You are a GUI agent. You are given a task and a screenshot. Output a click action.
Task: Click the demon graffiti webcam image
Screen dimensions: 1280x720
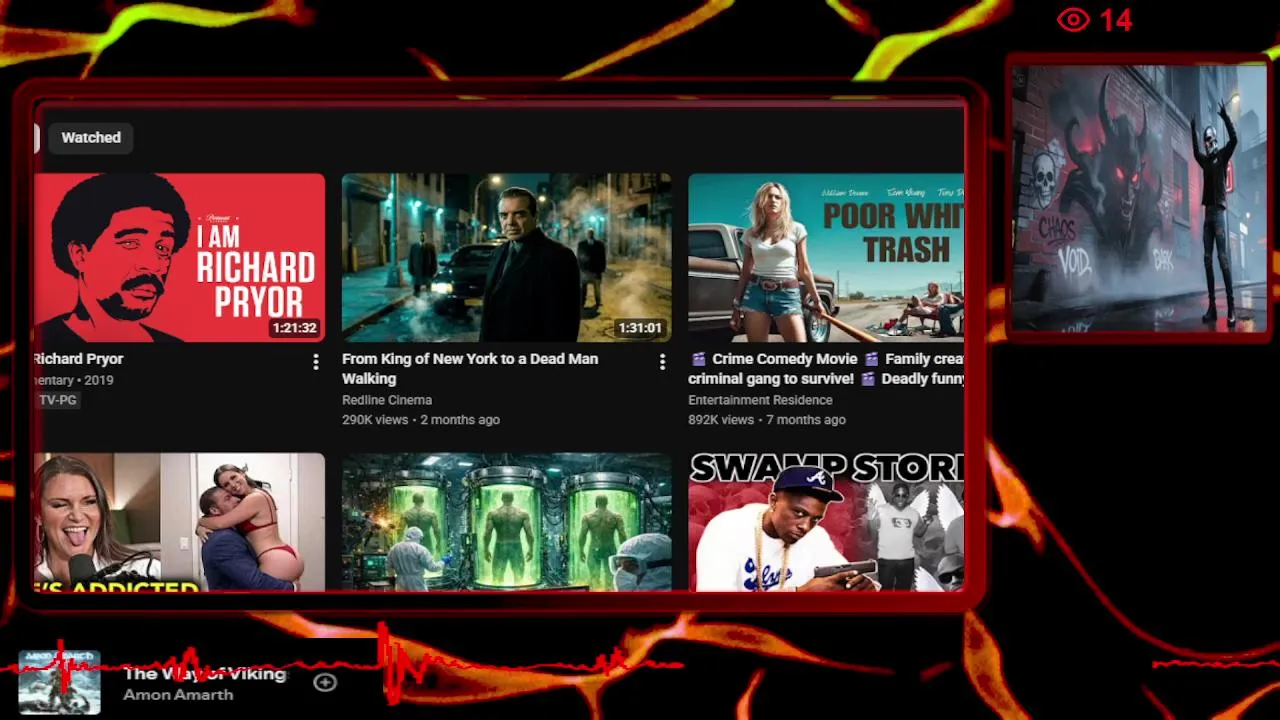tap(1138, 198)
